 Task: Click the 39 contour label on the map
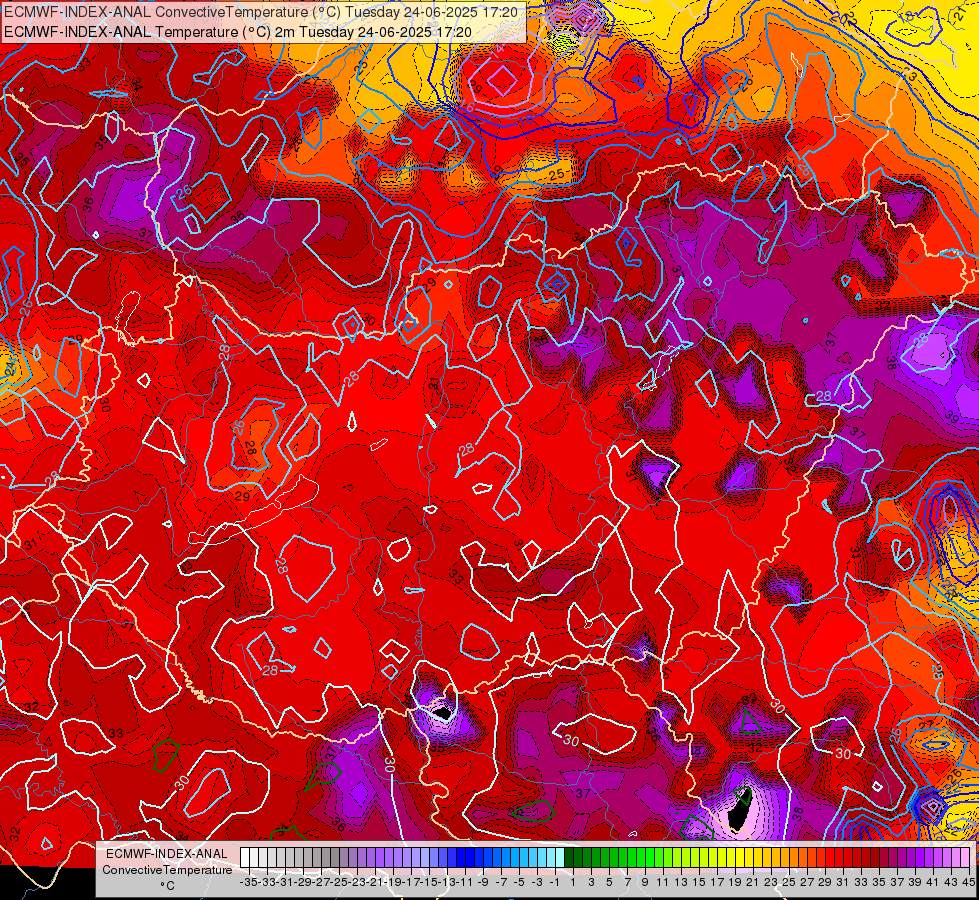(x=952, y=417)
